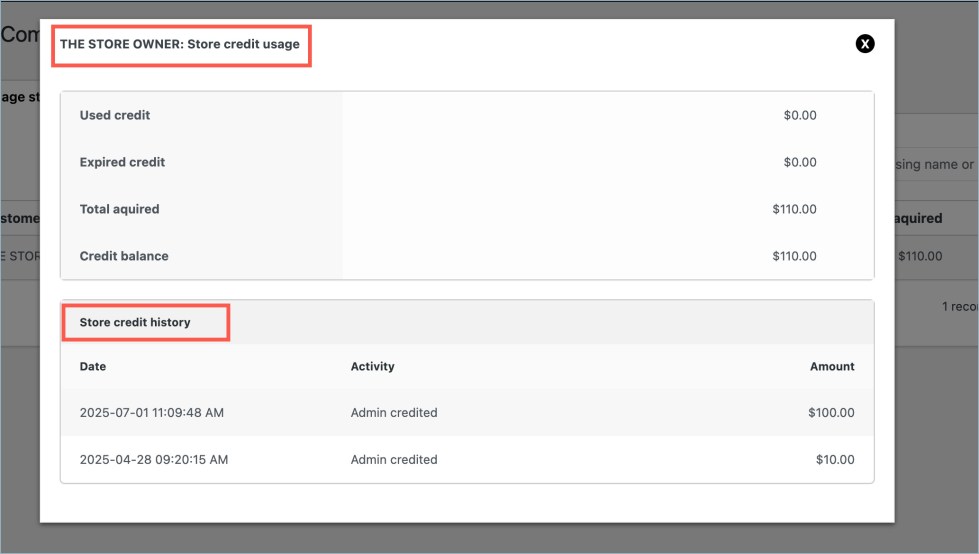Click the 'Date' column header
Screen dimensions: 979x554
coord(92,366)
